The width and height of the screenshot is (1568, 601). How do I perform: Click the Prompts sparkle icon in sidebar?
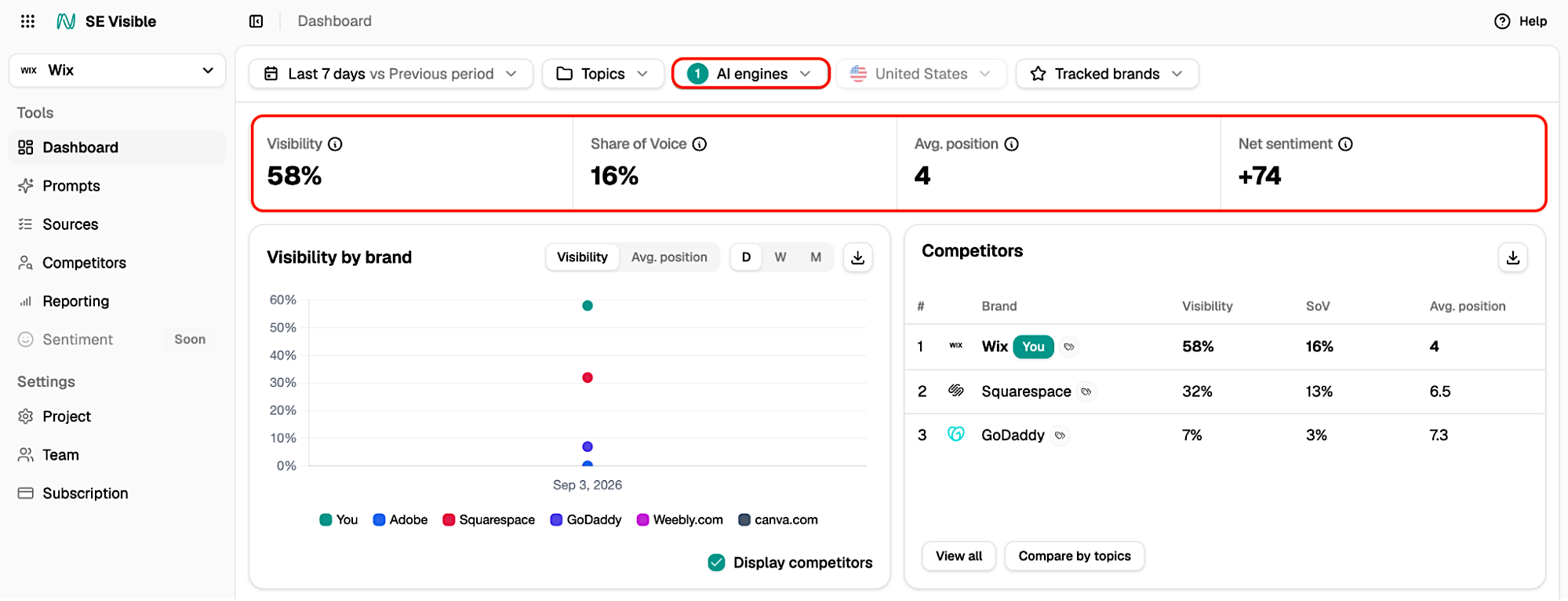26,186
